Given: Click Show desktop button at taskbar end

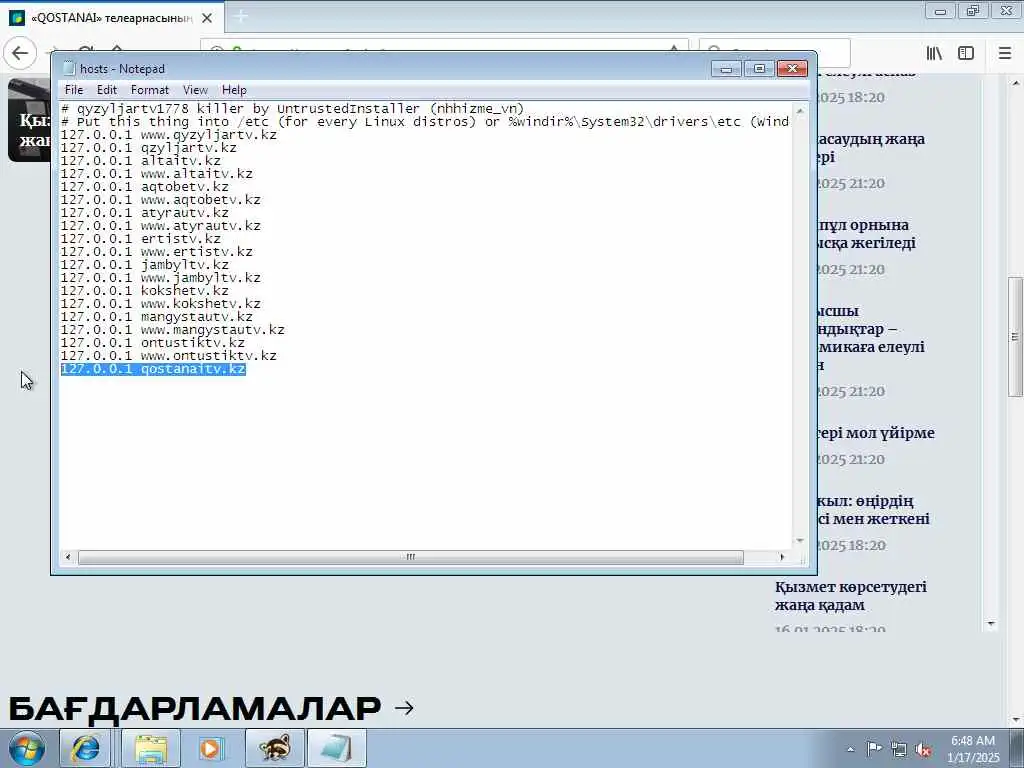Looking at the screenshot, I should click(x=1017, y=748).
